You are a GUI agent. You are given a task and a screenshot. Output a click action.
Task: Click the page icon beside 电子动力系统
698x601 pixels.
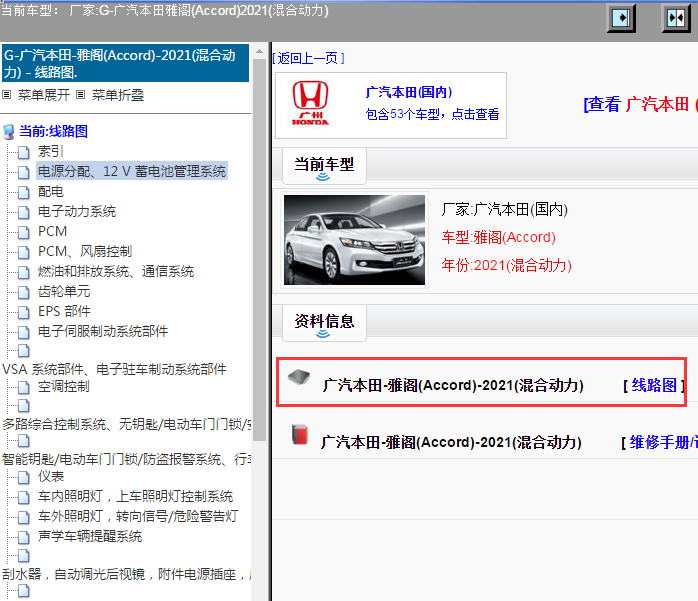pos(24,212)
